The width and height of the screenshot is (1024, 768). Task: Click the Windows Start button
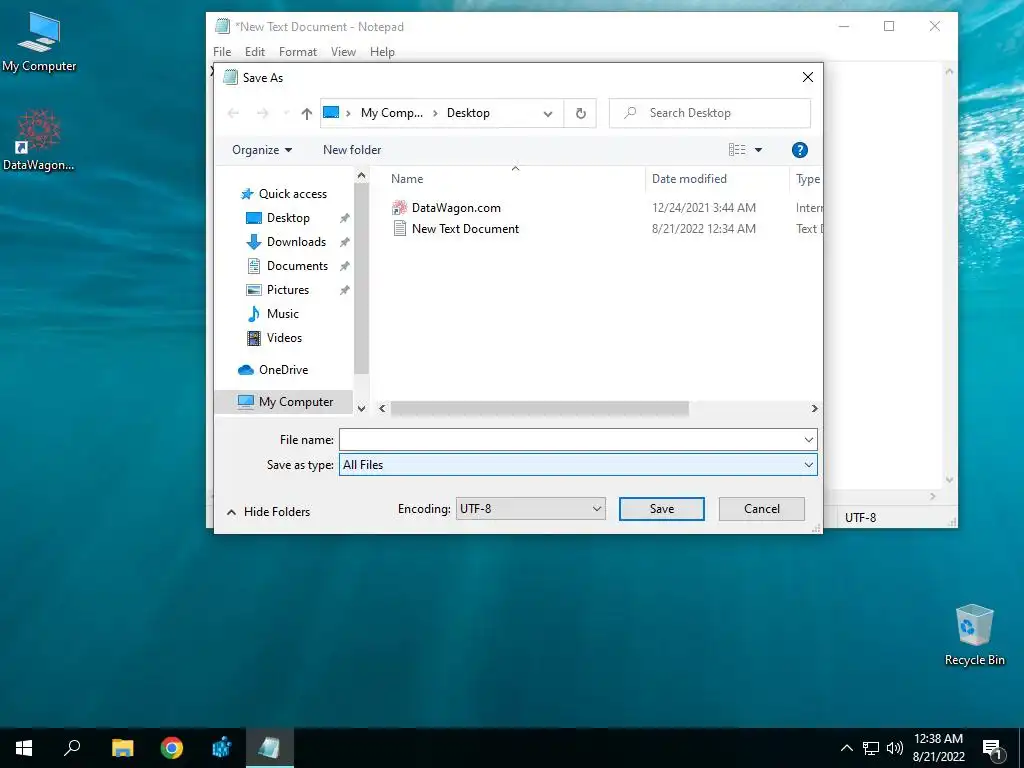[24, 748]
